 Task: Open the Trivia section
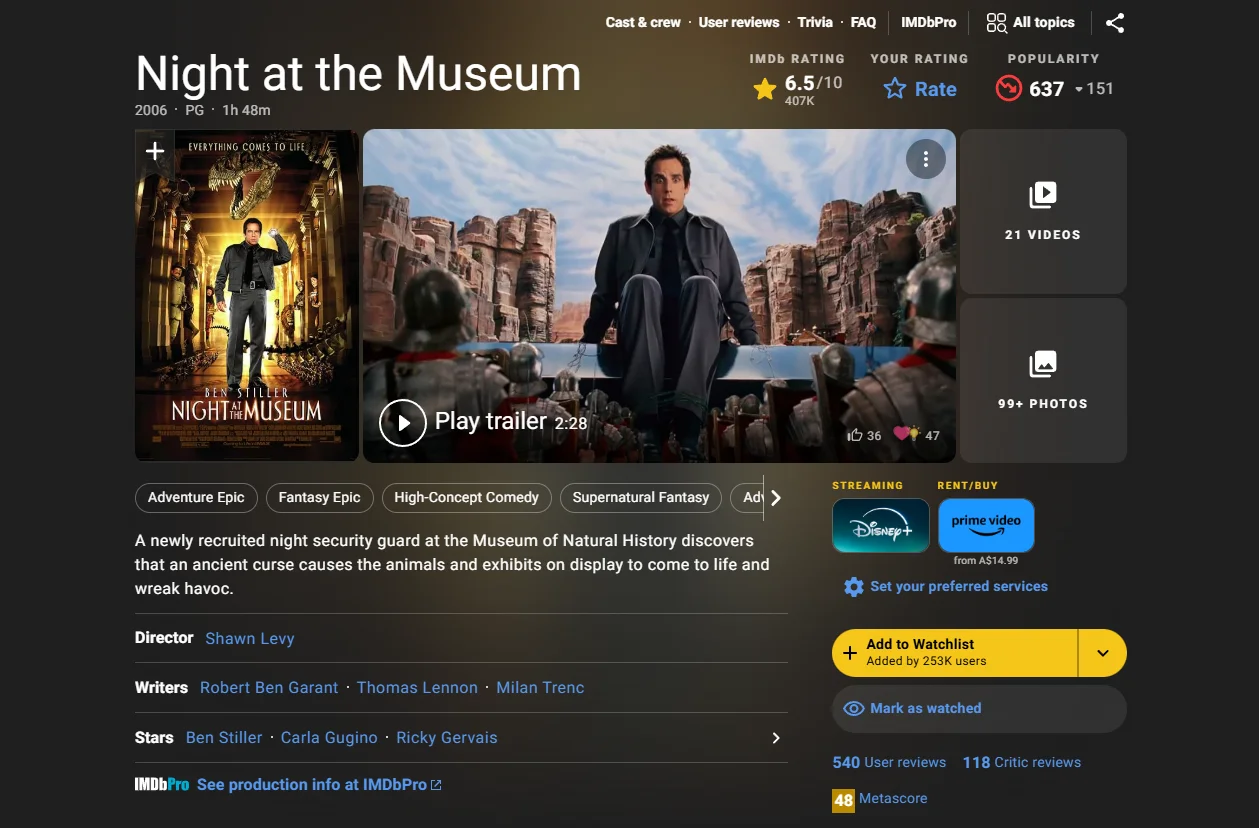(815, 22)
